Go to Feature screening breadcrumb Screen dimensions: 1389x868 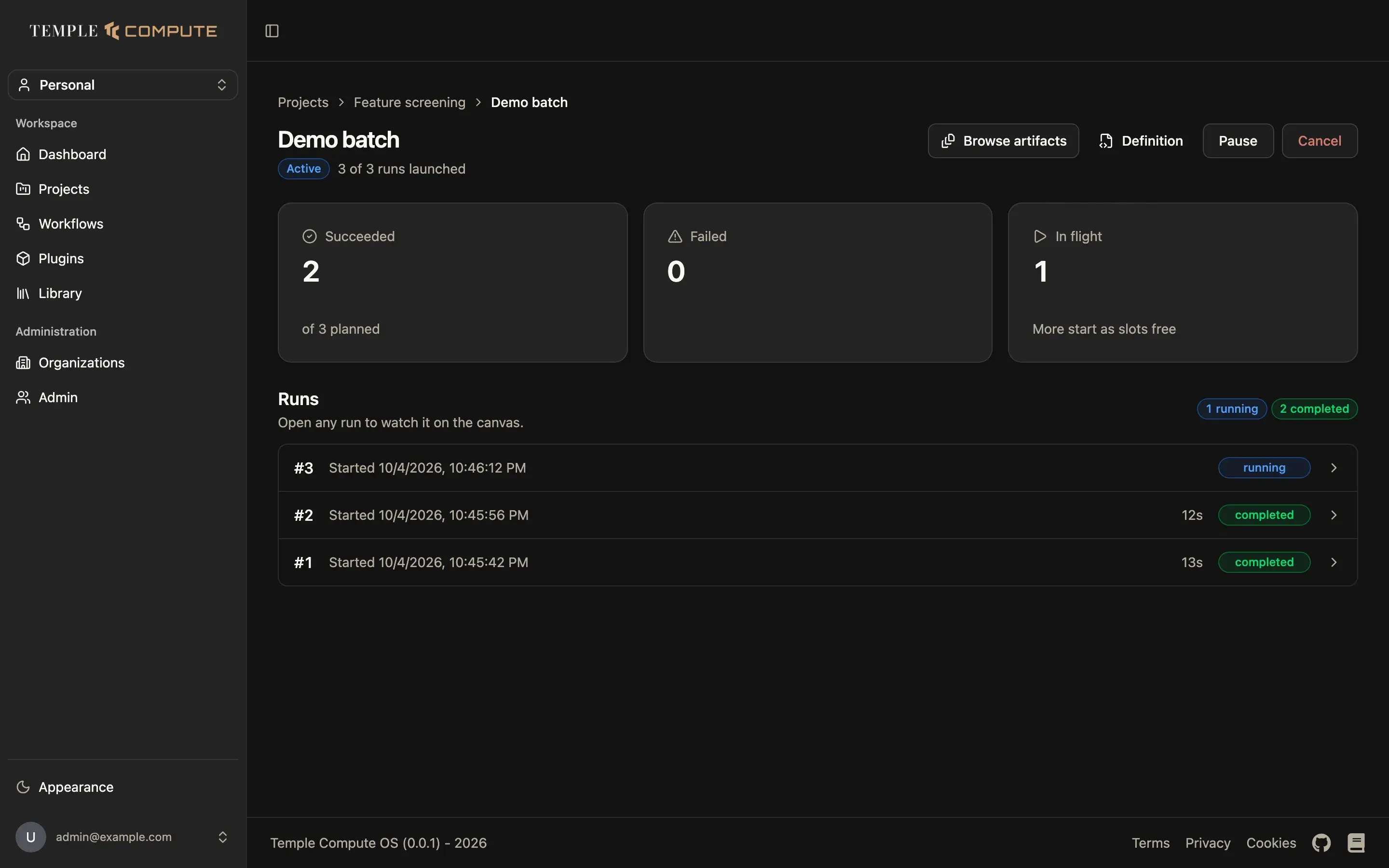tap(409, 102)
